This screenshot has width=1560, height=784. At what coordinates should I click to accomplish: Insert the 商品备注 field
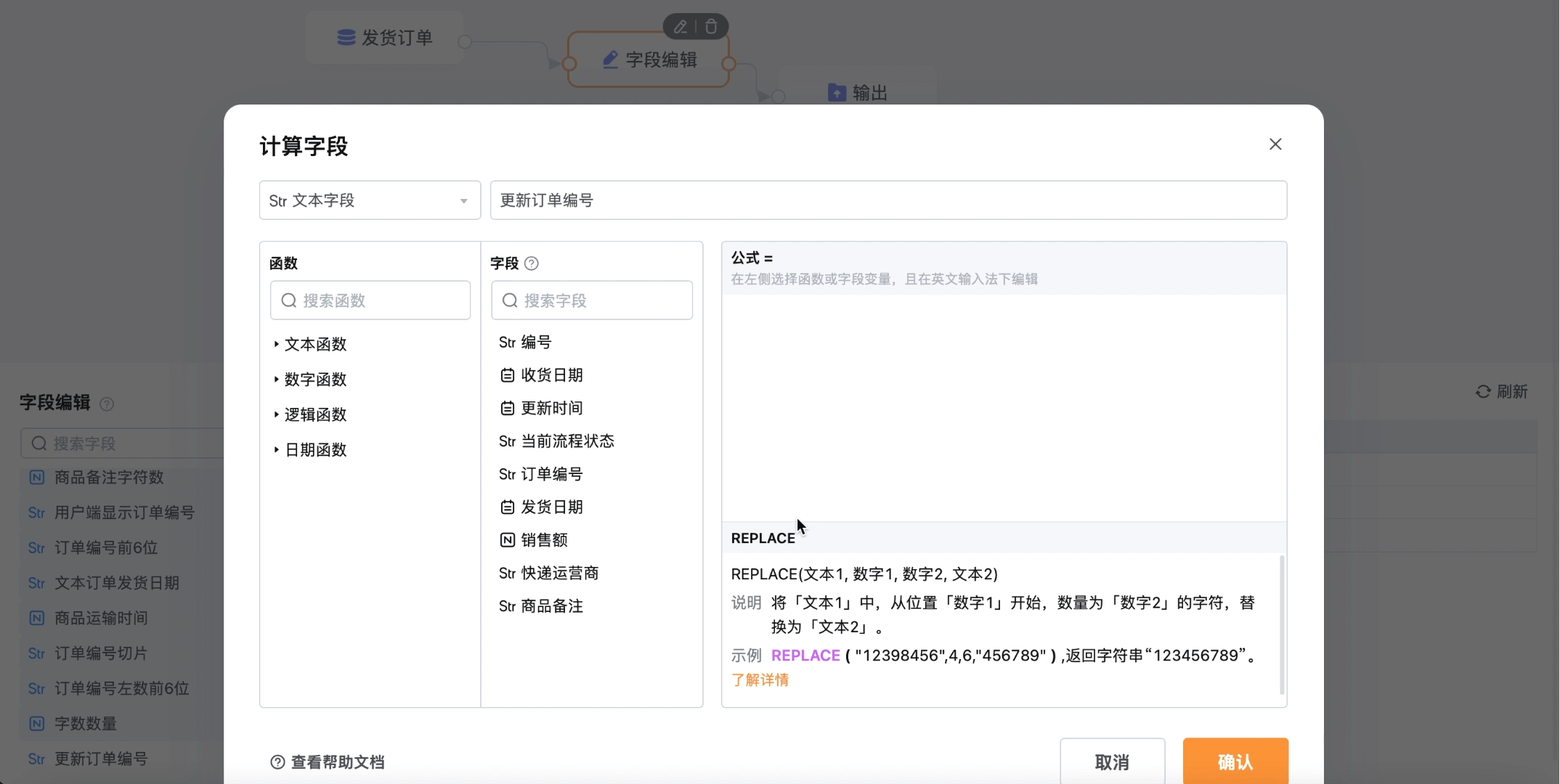coord(541,606)
